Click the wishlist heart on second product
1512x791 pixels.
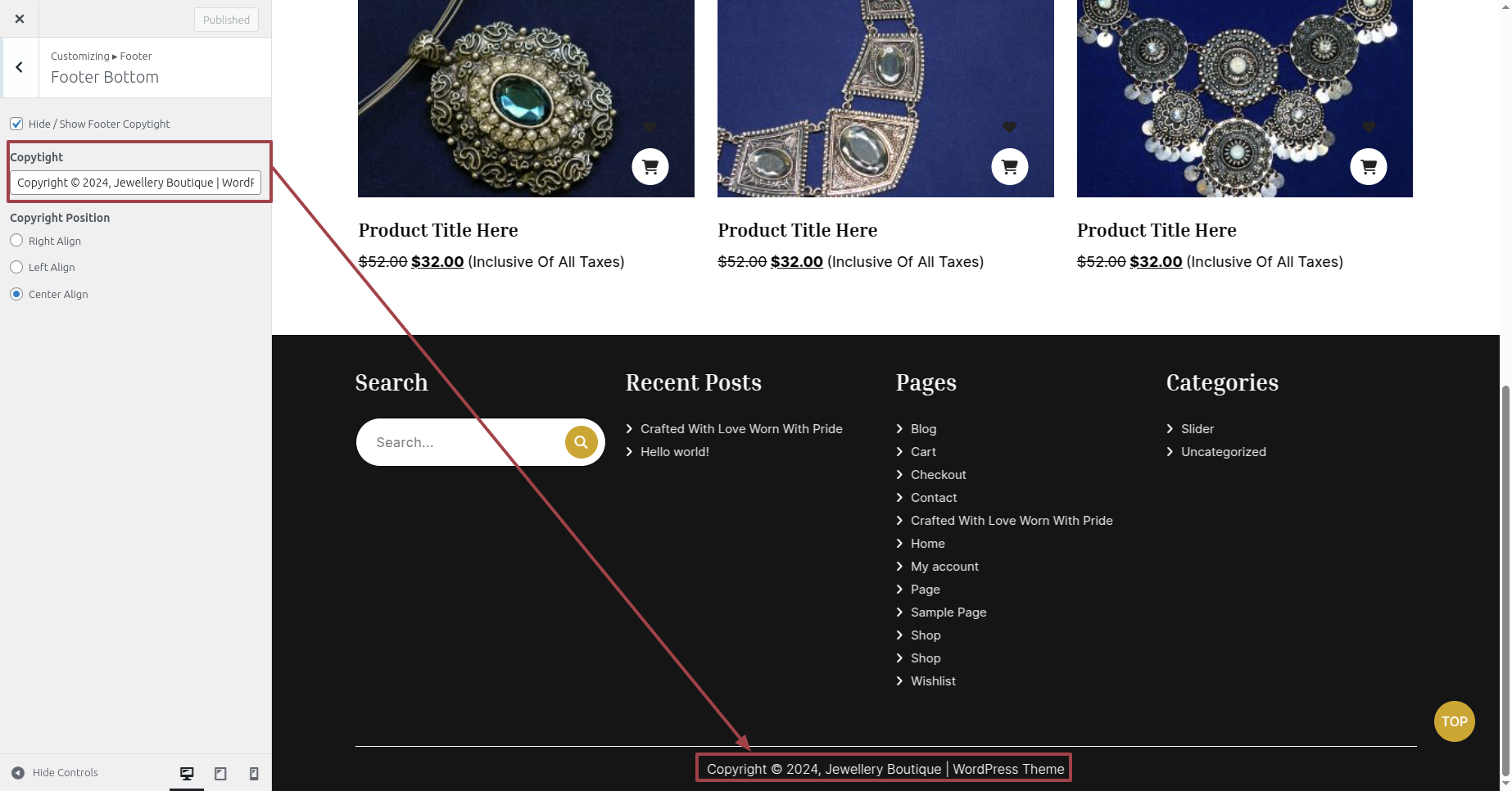click(x=1009, y=127)
